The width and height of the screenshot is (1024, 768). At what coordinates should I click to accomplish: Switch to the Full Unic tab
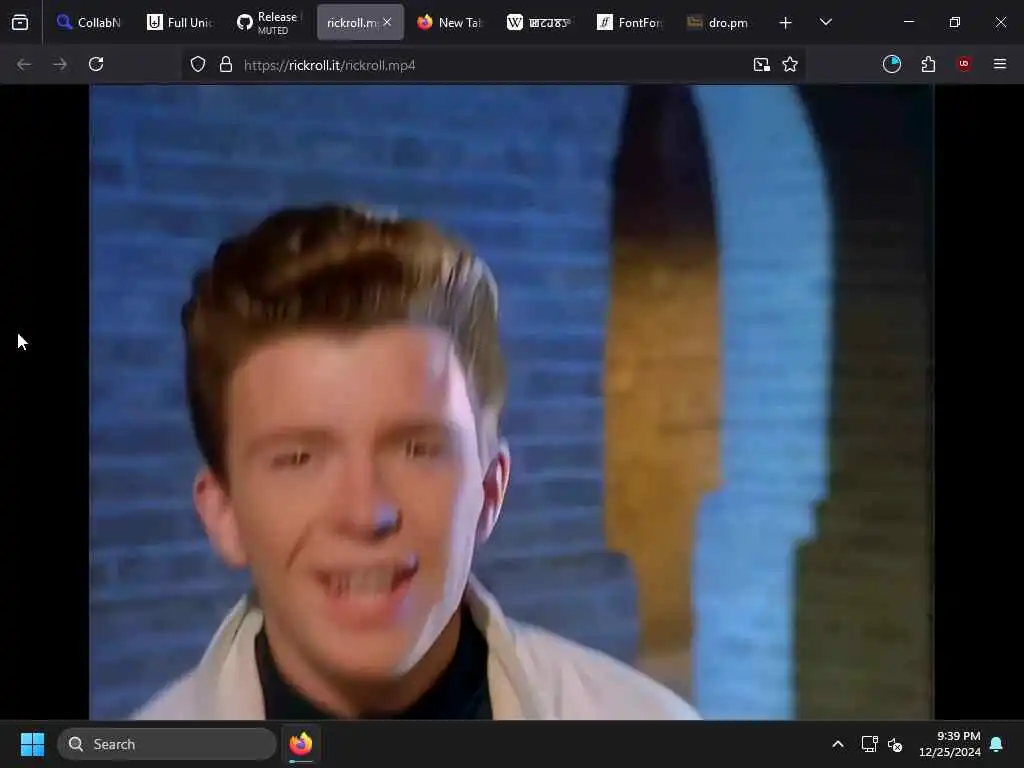(180, 23)
